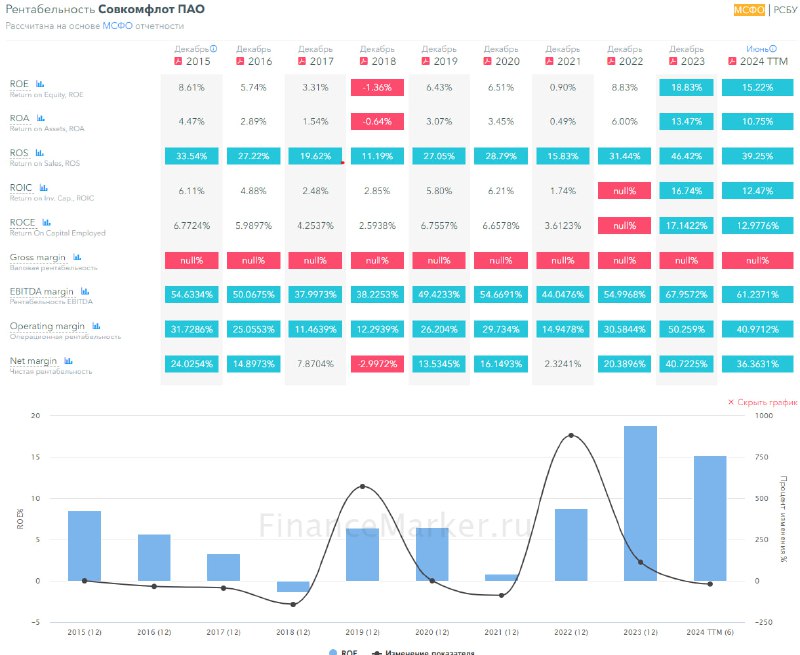Click the Gross margin label
Screen dimensions: 800x655
tap(38, 257)
